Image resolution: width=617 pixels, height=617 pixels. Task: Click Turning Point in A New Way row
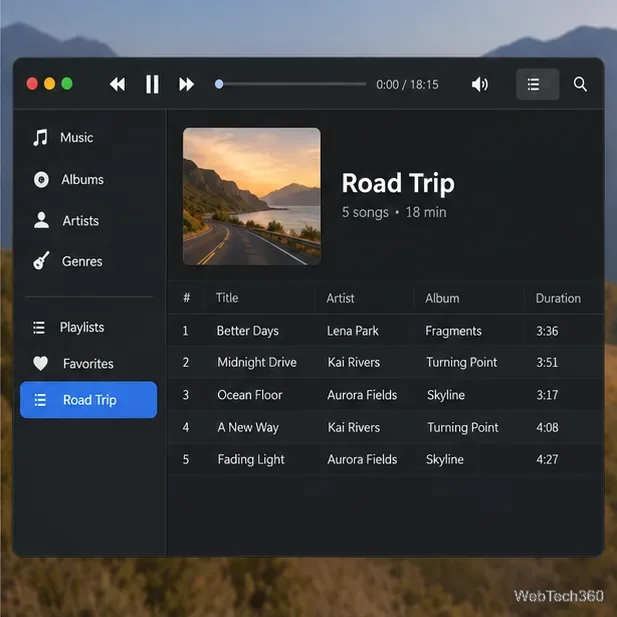463,427
